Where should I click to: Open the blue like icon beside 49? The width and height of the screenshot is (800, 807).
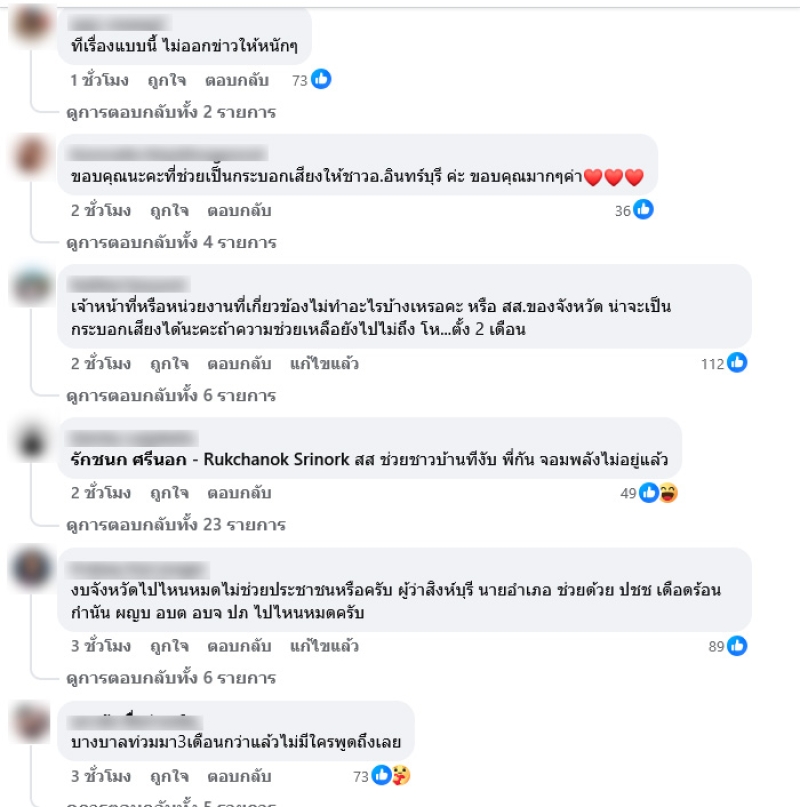tap(649, 493)
